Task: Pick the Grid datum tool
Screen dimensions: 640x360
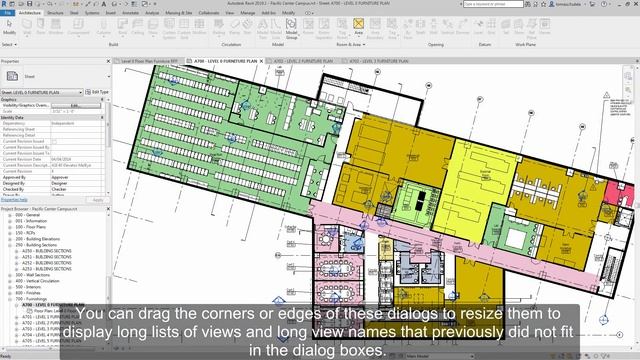Action: [x=491, y=27]
